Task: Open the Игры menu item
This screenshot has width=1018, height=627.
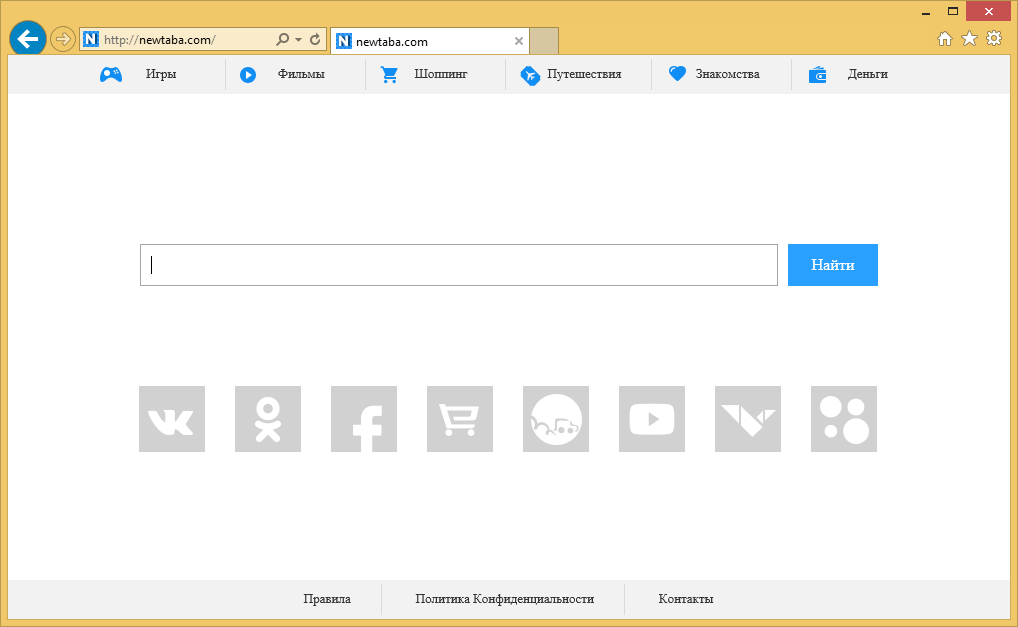Action: 160,74
